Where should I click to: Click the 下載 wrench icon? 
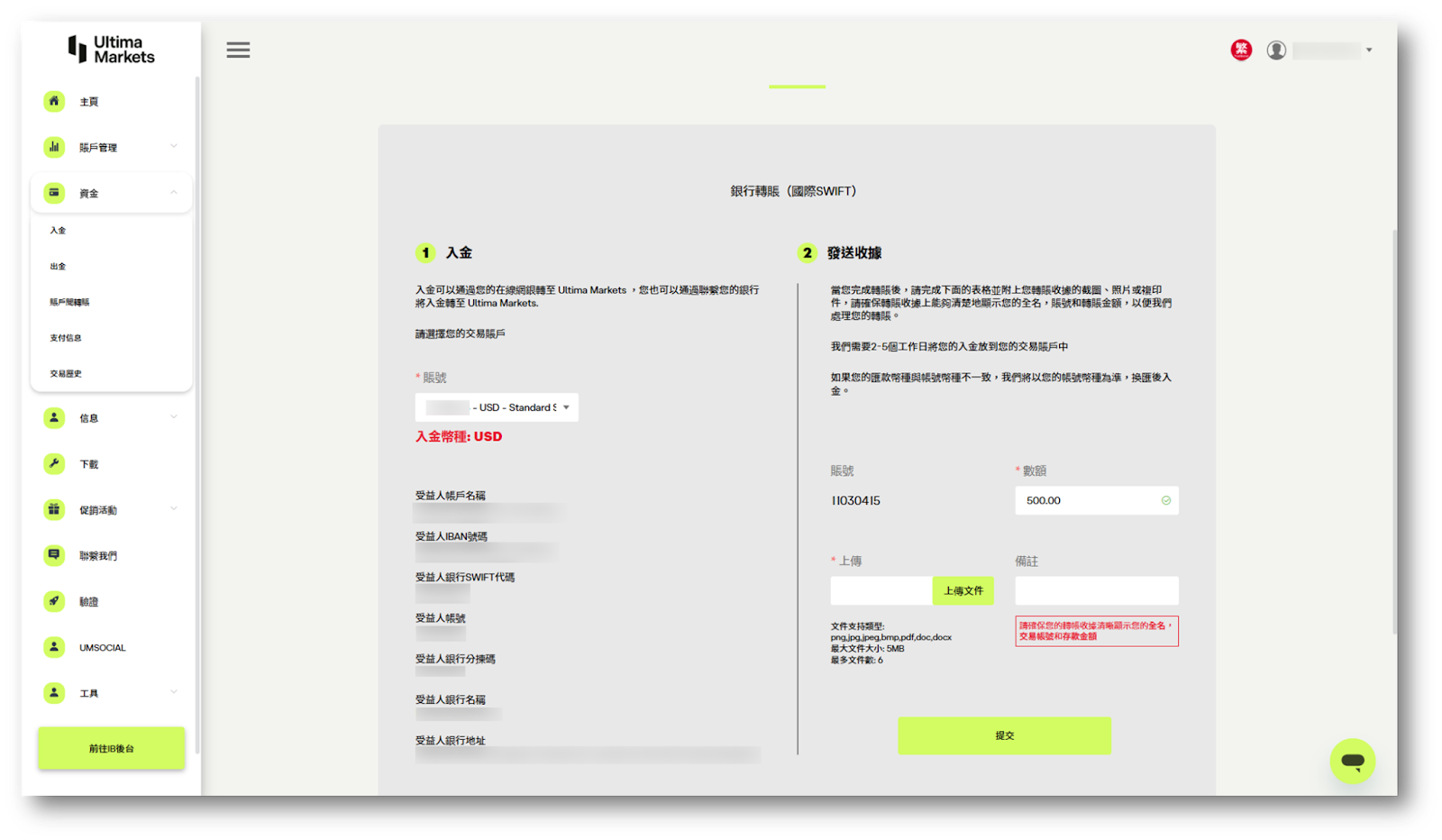tap(54, 463)
